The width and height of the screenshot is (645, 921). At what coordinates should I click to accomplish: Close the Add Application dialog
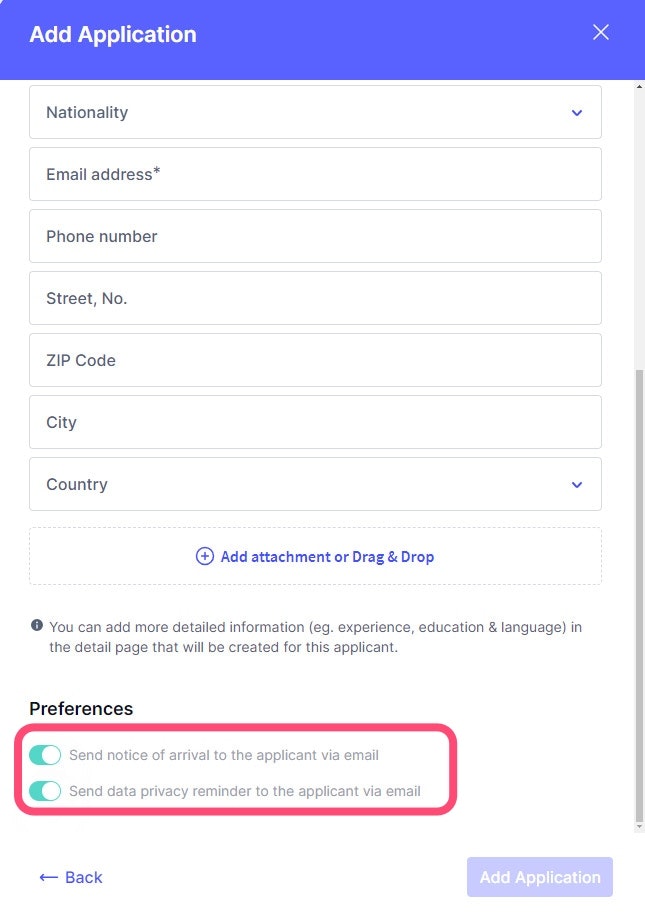point(600,32)
